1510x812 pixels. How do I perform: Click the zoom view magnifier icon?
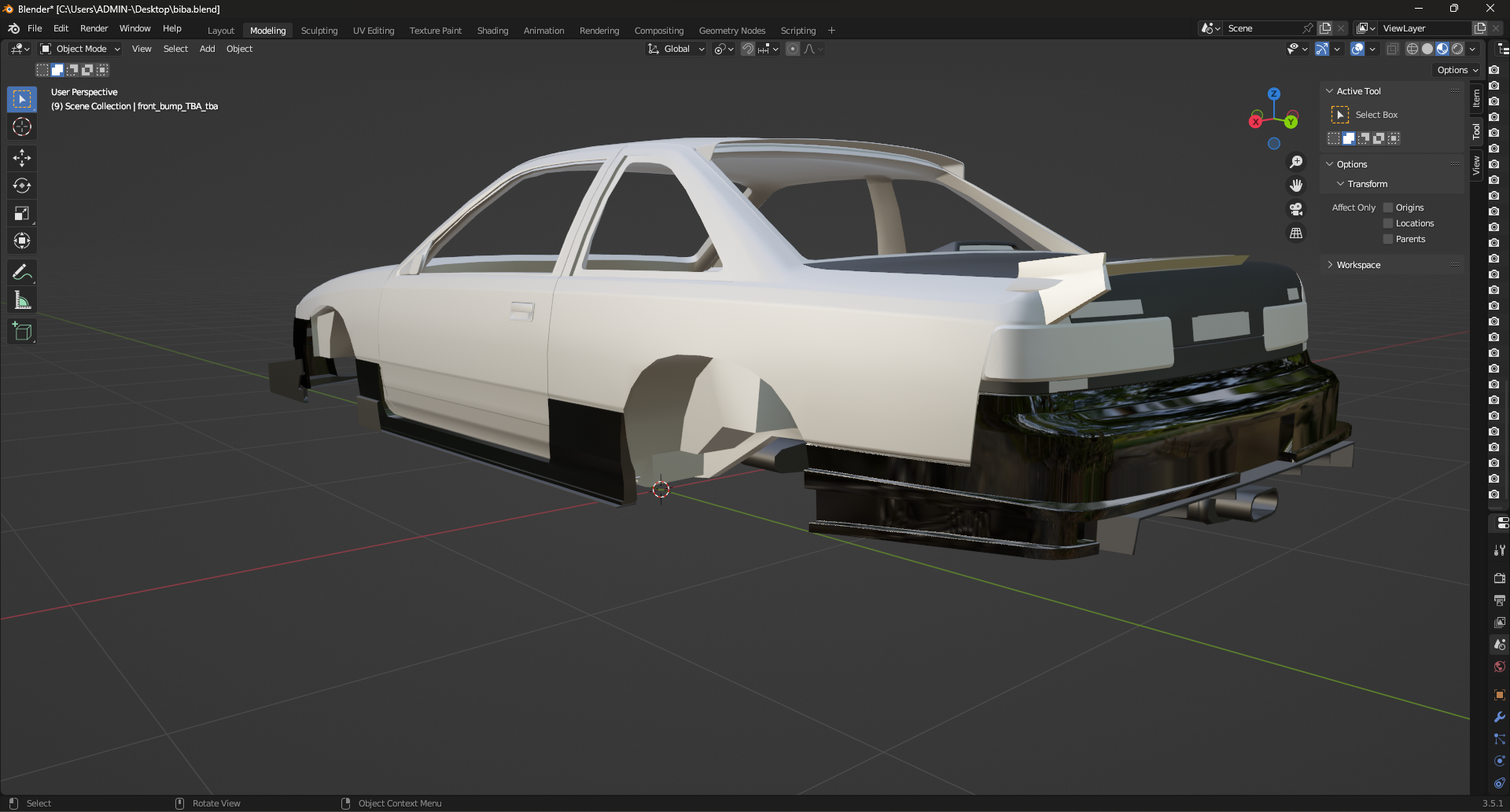click(x=1296, y=162)
